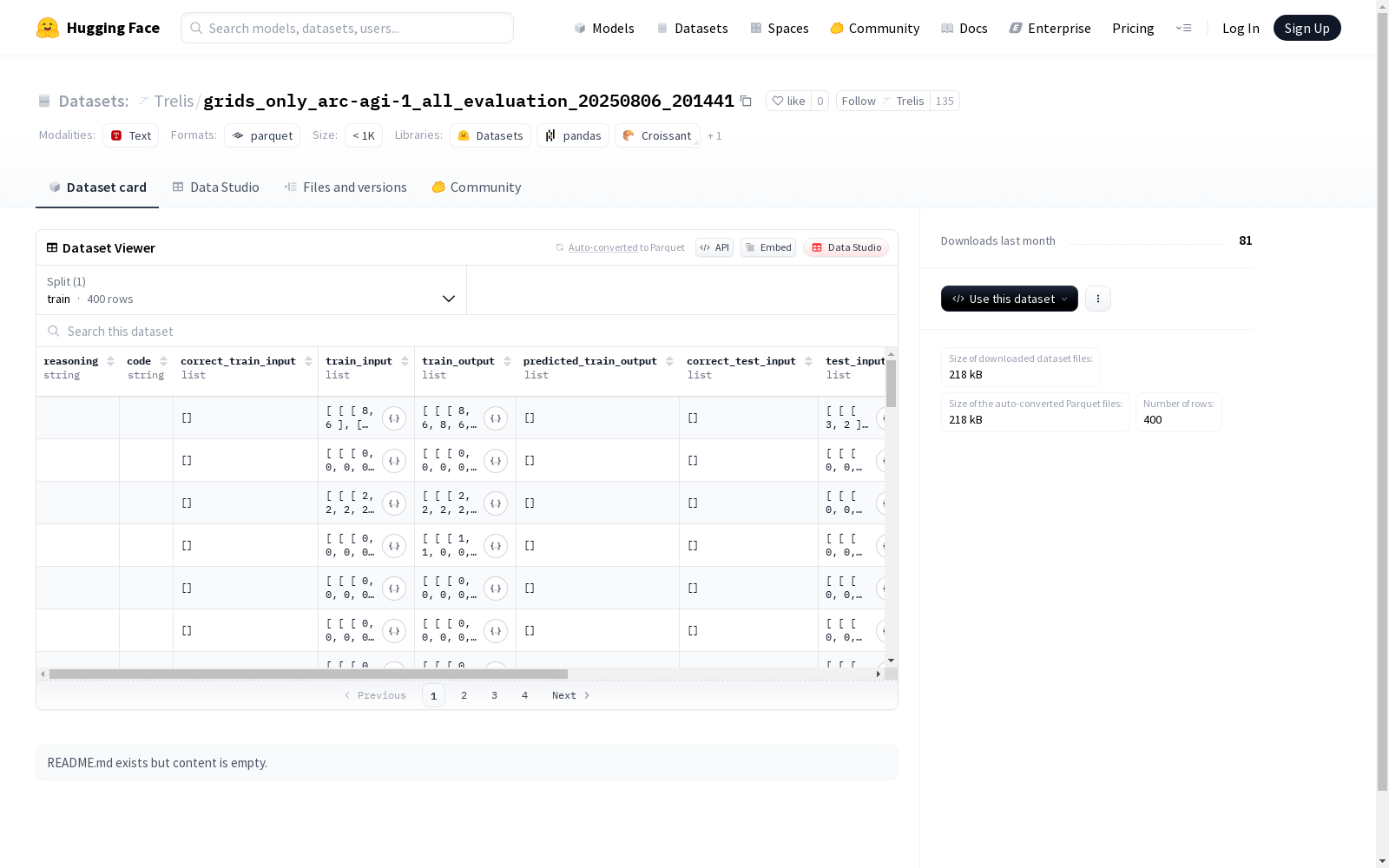This screenshot has width=1389, height=868.
Task: Open the Pricing page
Action: coord(1133,28)
